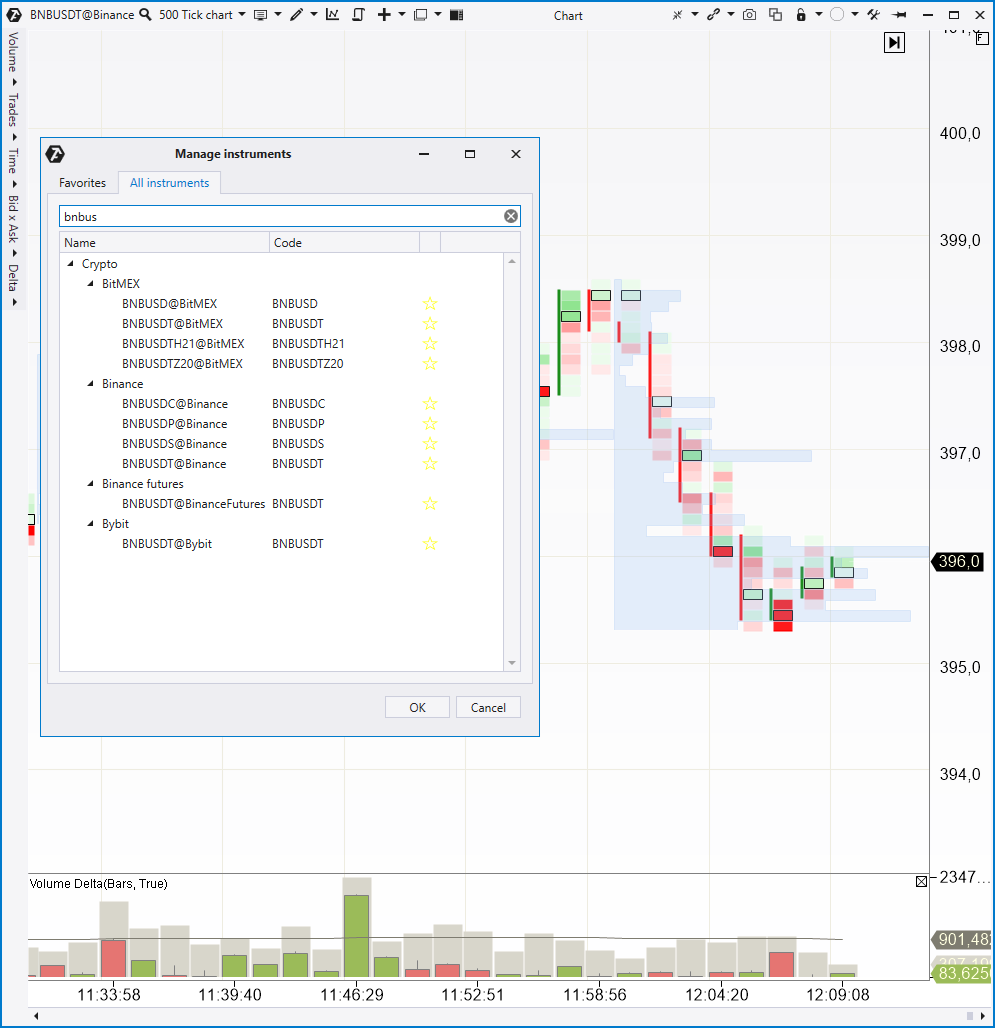
Task: Collapse the BitMEX group
Action: (90, 284)
